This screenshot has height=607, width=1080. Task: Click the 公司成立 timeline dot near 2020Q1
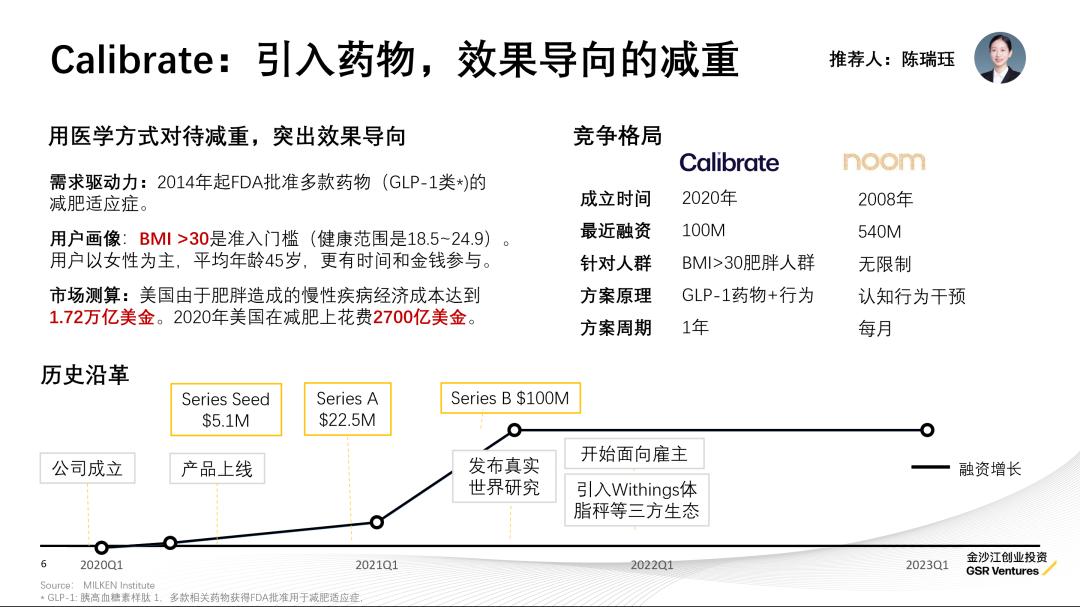click(x=100, y=547)
